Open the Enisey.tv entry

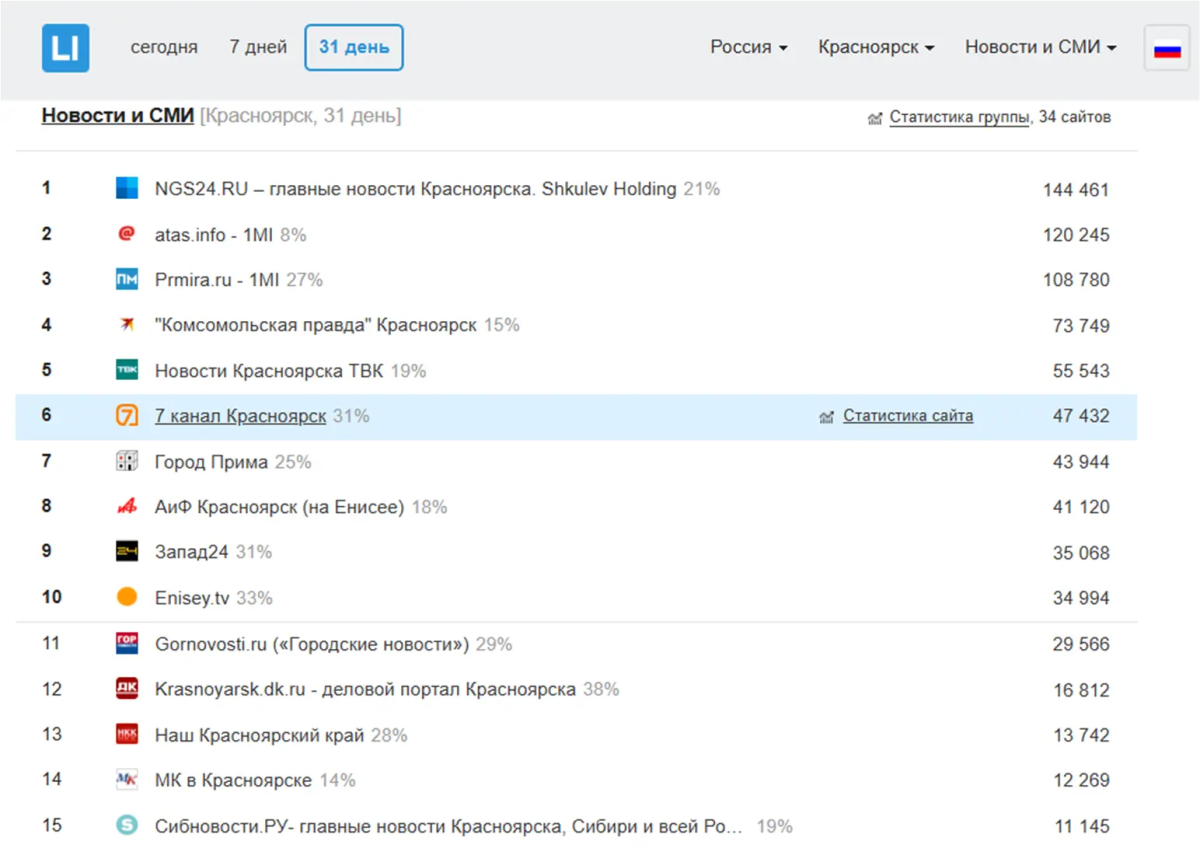(x=192, y=598)
